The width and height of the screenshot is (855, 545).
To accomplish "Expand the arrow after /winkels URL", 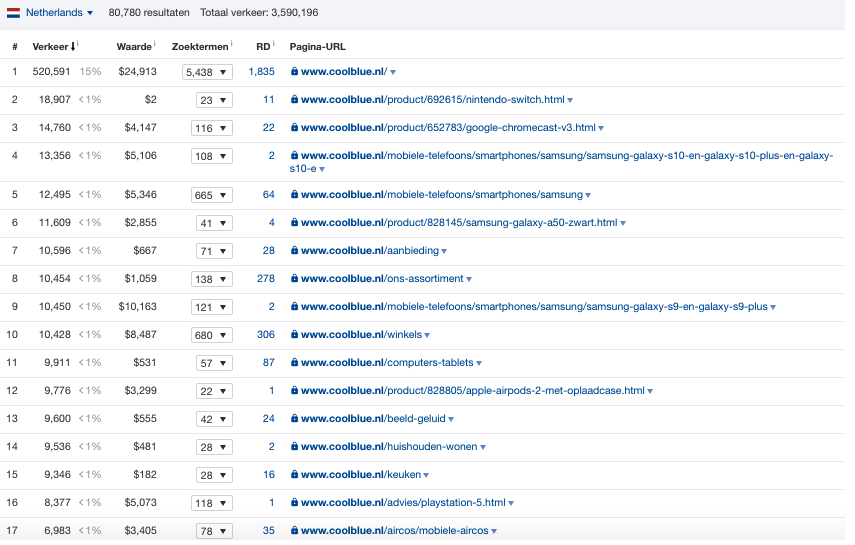I will [427, 336].
